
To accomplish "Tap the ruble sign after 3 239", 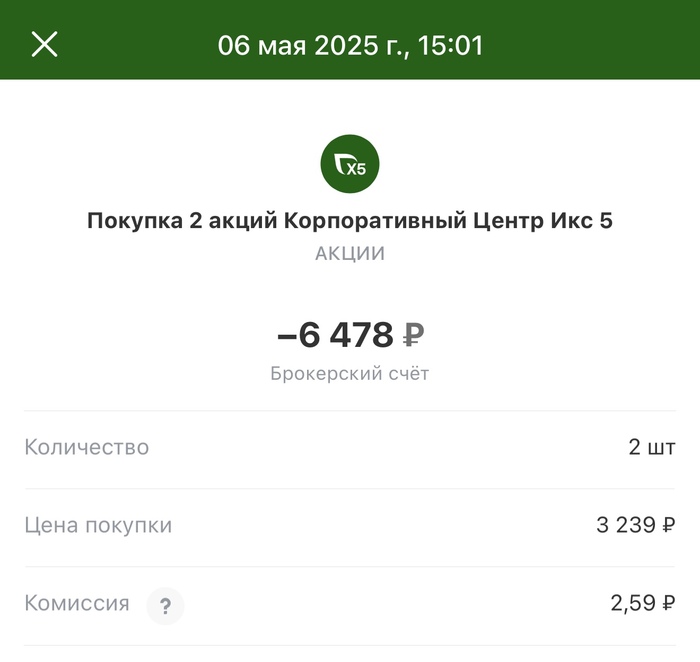I will pyautogui.click(x=668, y=525).
